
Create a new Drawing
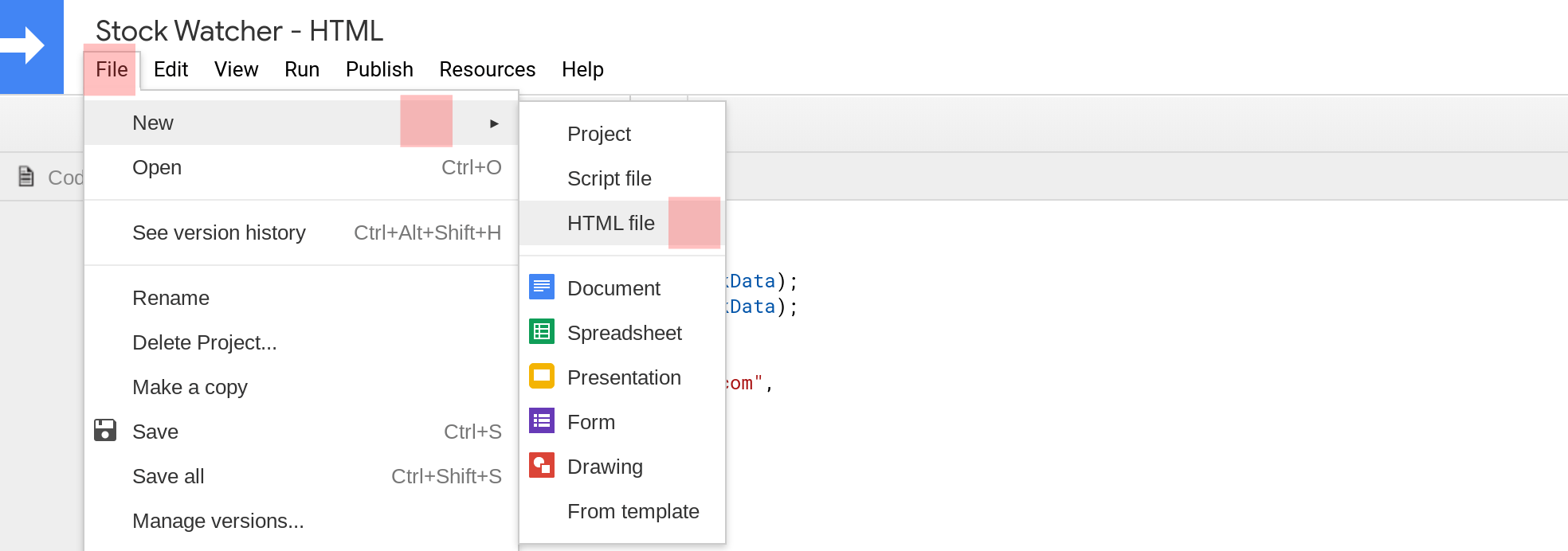[622, 467]
